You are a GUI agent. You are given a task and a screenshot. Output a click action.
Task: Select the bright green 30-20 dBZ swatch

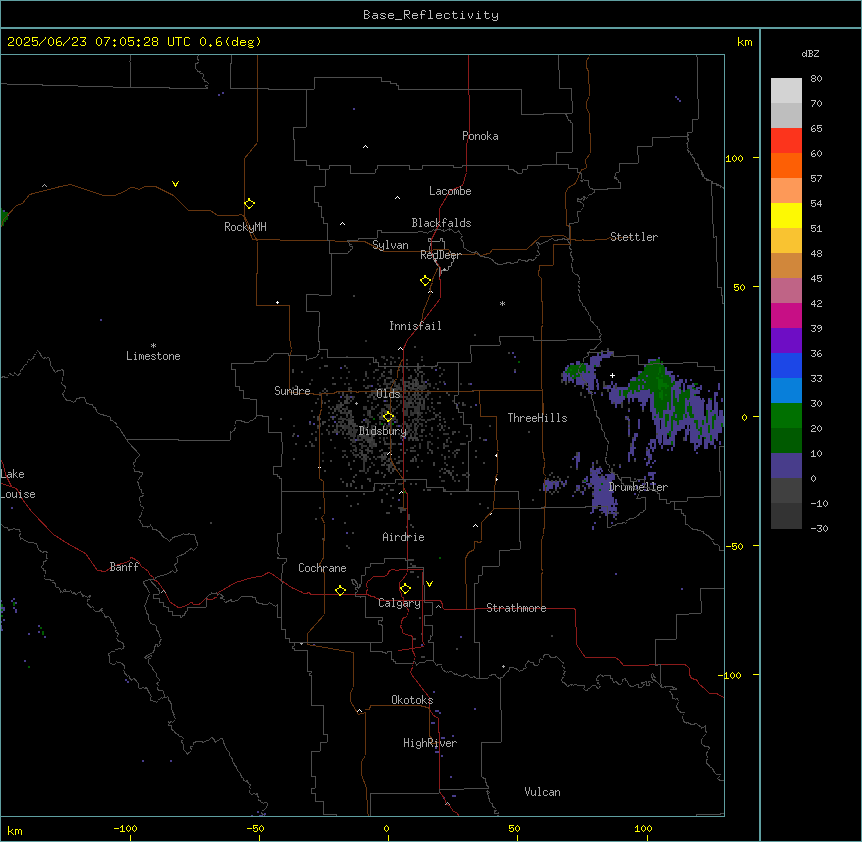tap(786, 416)
